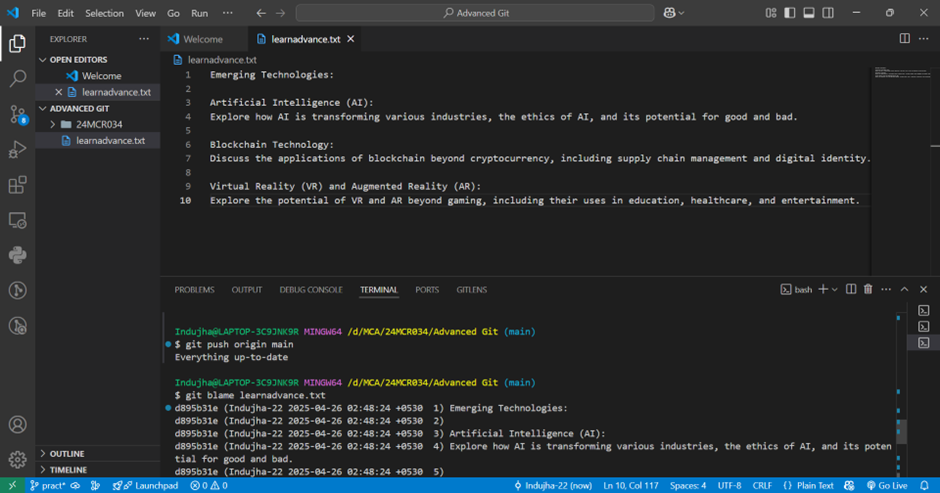
Task: Close the terminal panel
Action: (924, 289)
